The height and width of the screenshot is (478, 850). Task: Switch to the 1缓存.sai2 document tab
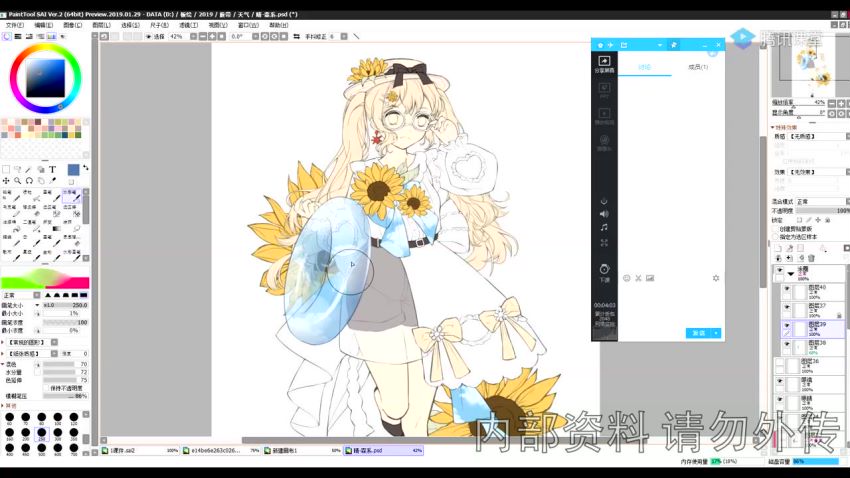pyautogui.click(x=140, y=450)
